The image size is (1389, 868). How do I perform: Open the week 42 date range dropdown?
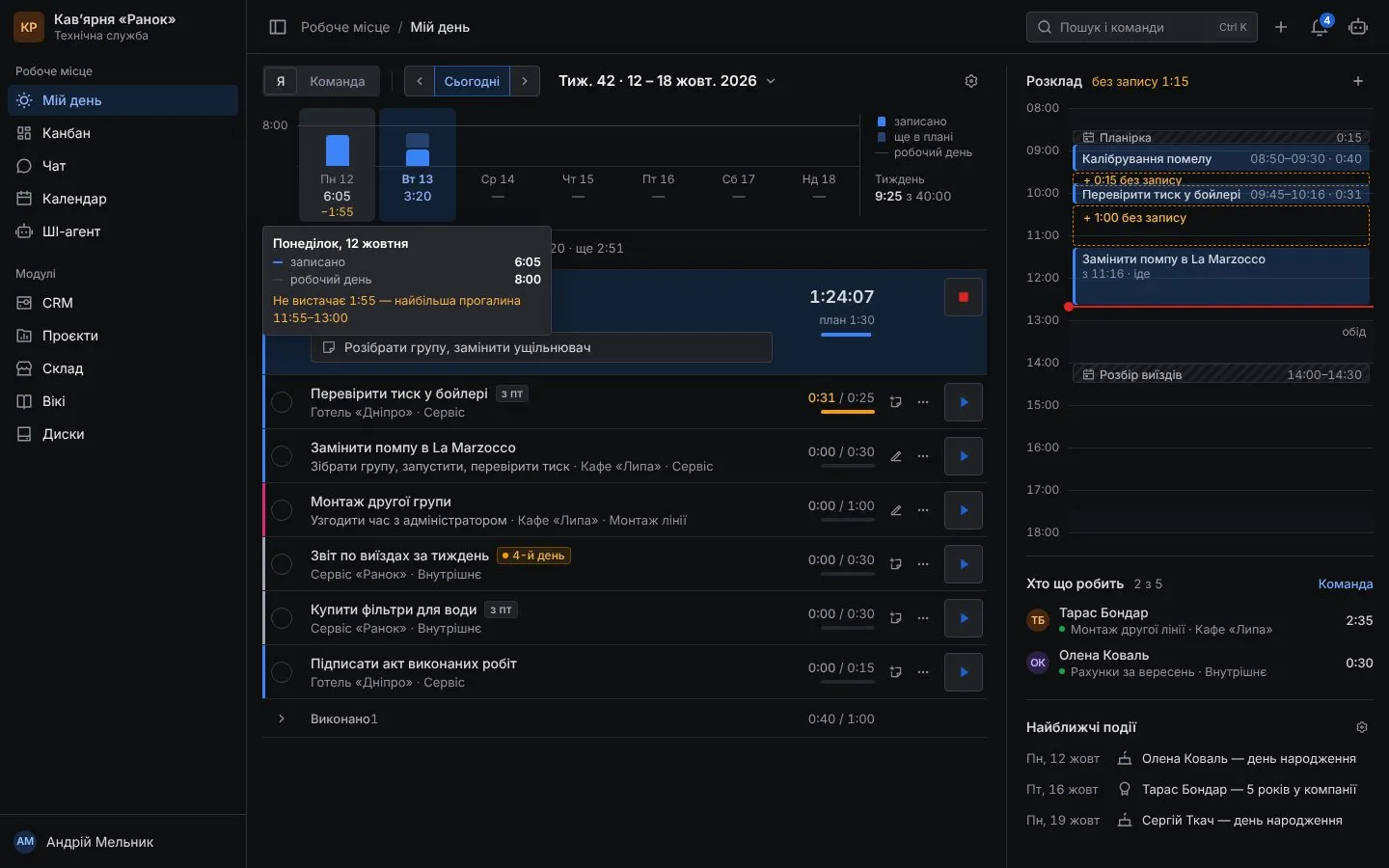click(667, 81)
